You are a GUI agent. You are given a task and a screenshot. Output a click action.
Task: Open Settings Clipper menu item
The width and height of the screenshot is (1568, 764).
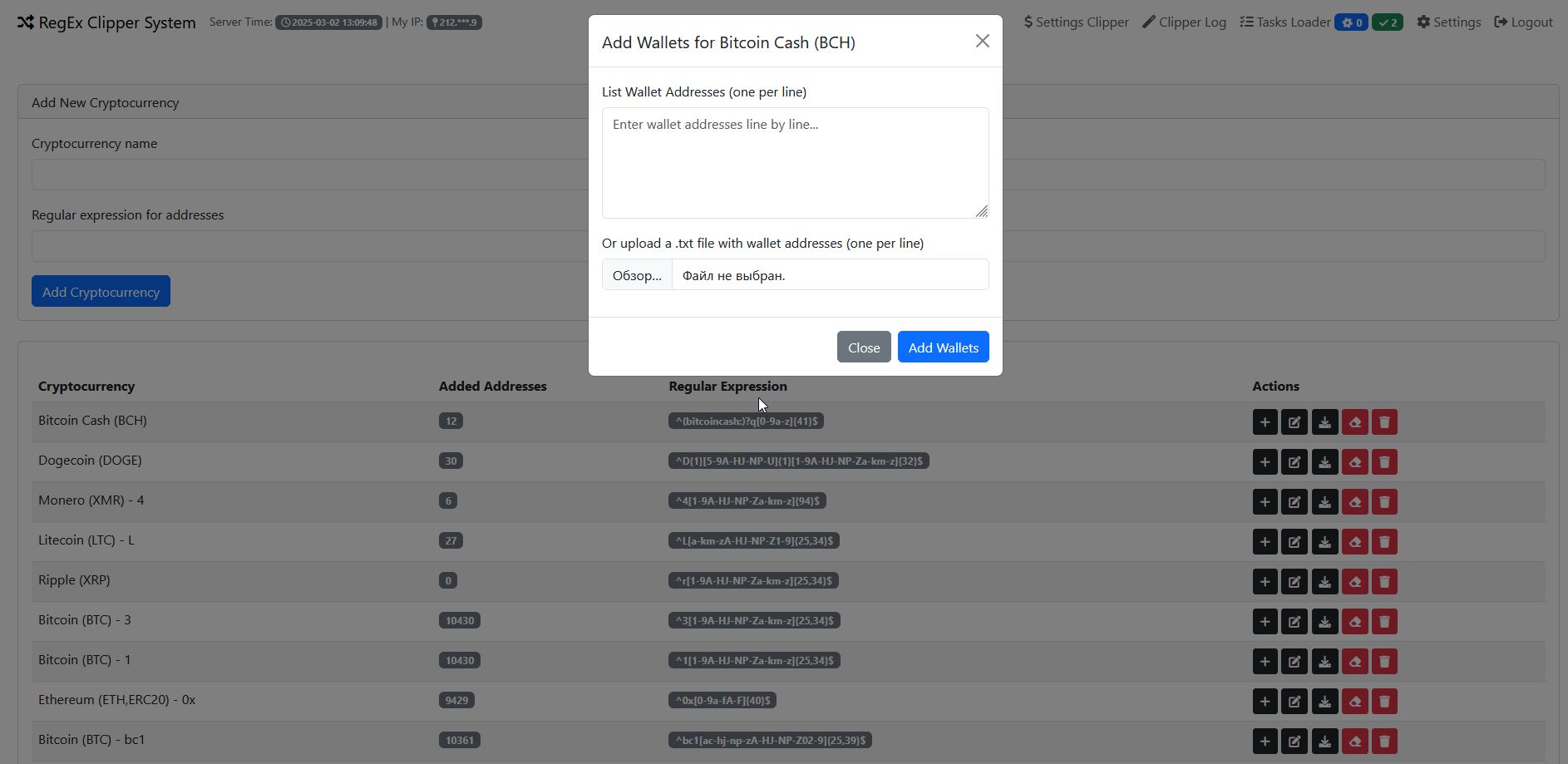(x=1076, y=22)
